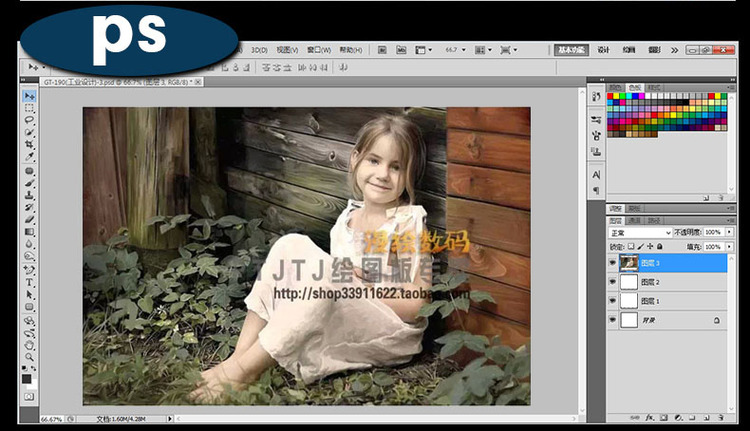Expand the opacity 不透明度 slider arrow
This screenshot has height=431, width=750.
click(x=727, y=233)
